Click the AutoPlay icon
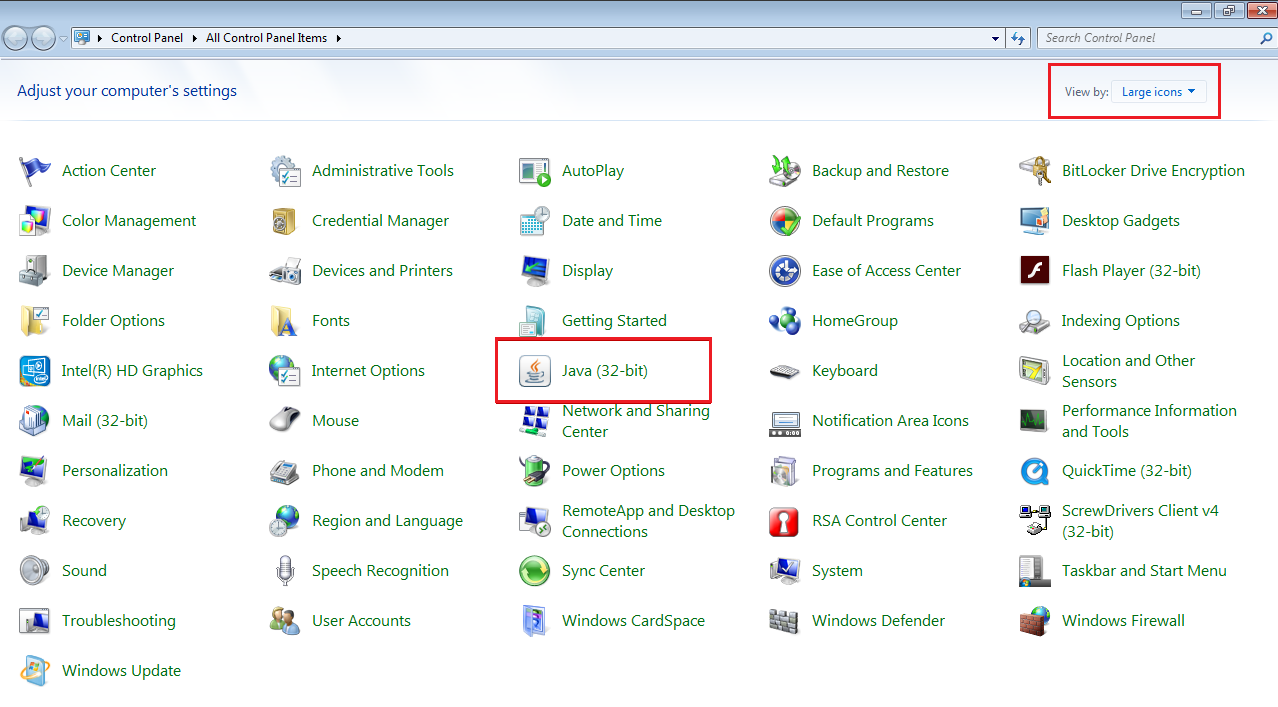This screenshot has width=1278, height=707. pyautogui.click(x=535, y=171)
